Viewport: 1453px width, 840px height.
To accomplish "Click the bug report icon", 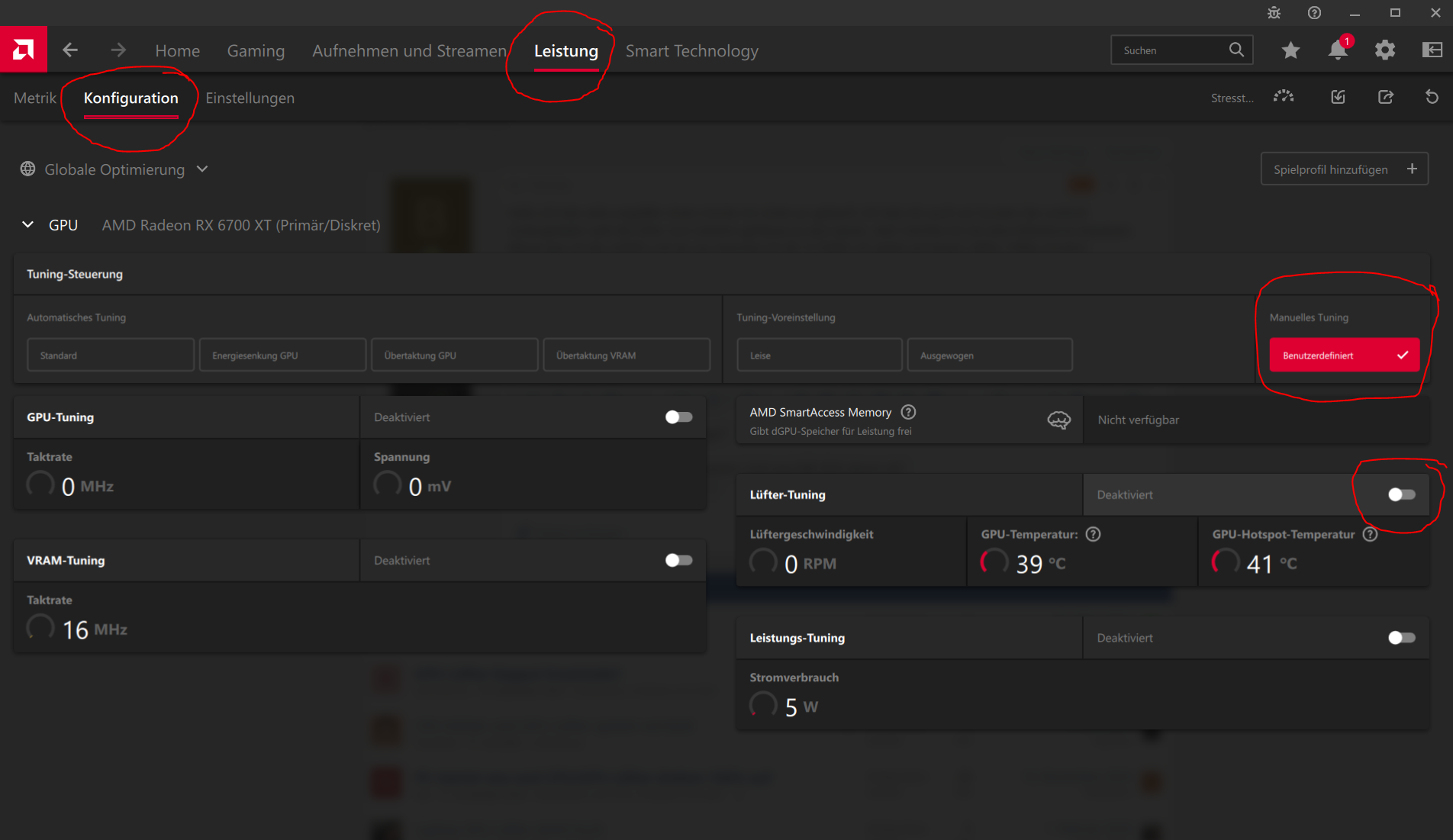I will pyautogui.click(x=1274, y=13).
